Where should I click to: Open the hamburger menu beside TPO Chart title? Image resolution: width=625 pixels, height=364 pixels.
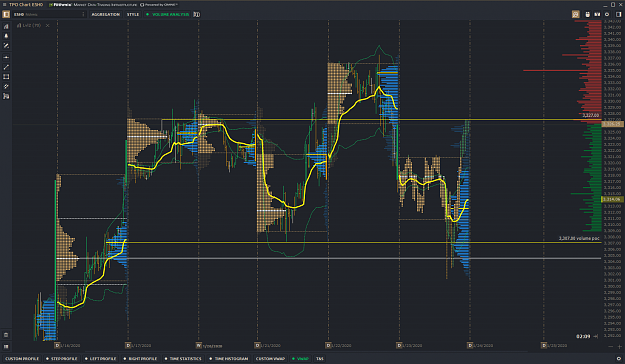pos(4,4)
